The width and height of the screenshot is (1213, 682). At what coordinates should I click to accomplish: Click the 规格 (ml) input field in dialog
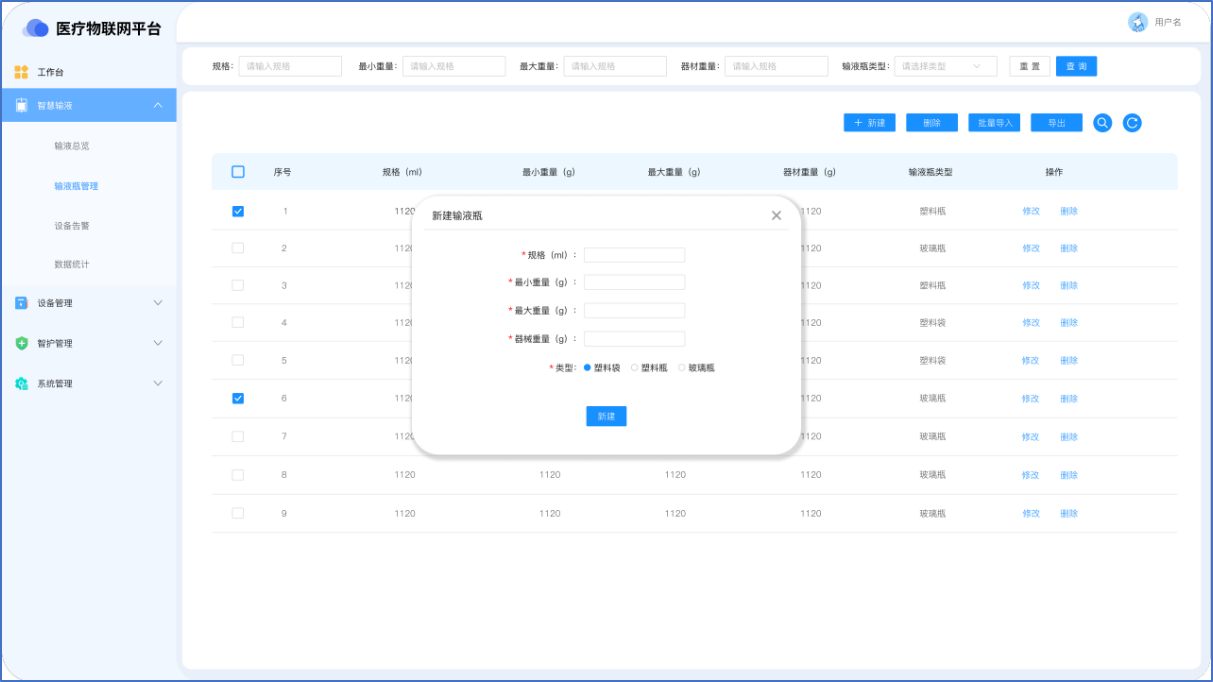[x=634, y=255]
